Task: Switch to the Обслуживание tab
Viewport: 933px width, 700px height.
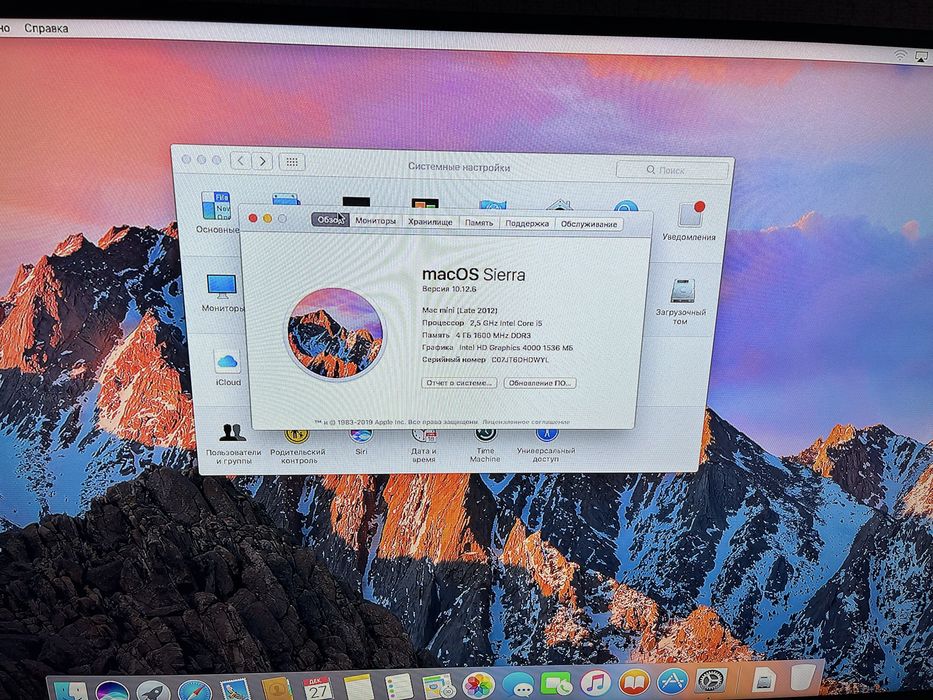Action: click(589, 224)
